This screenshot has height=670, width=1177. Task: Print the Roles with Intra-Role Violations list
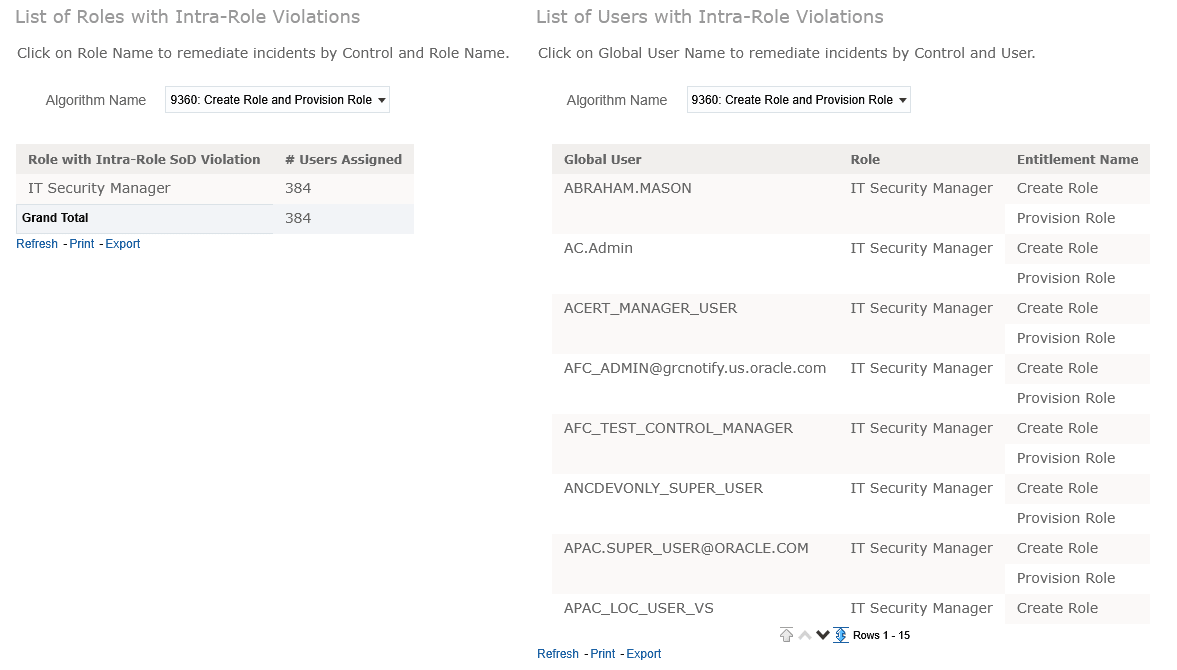click(x=82, y=244)
